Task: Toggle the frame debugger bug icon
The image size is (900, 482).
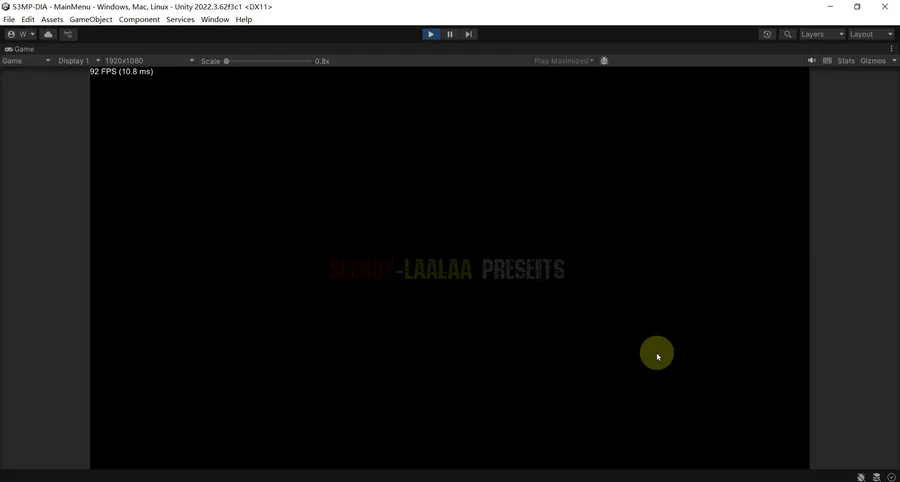Action: pos(604,61)
